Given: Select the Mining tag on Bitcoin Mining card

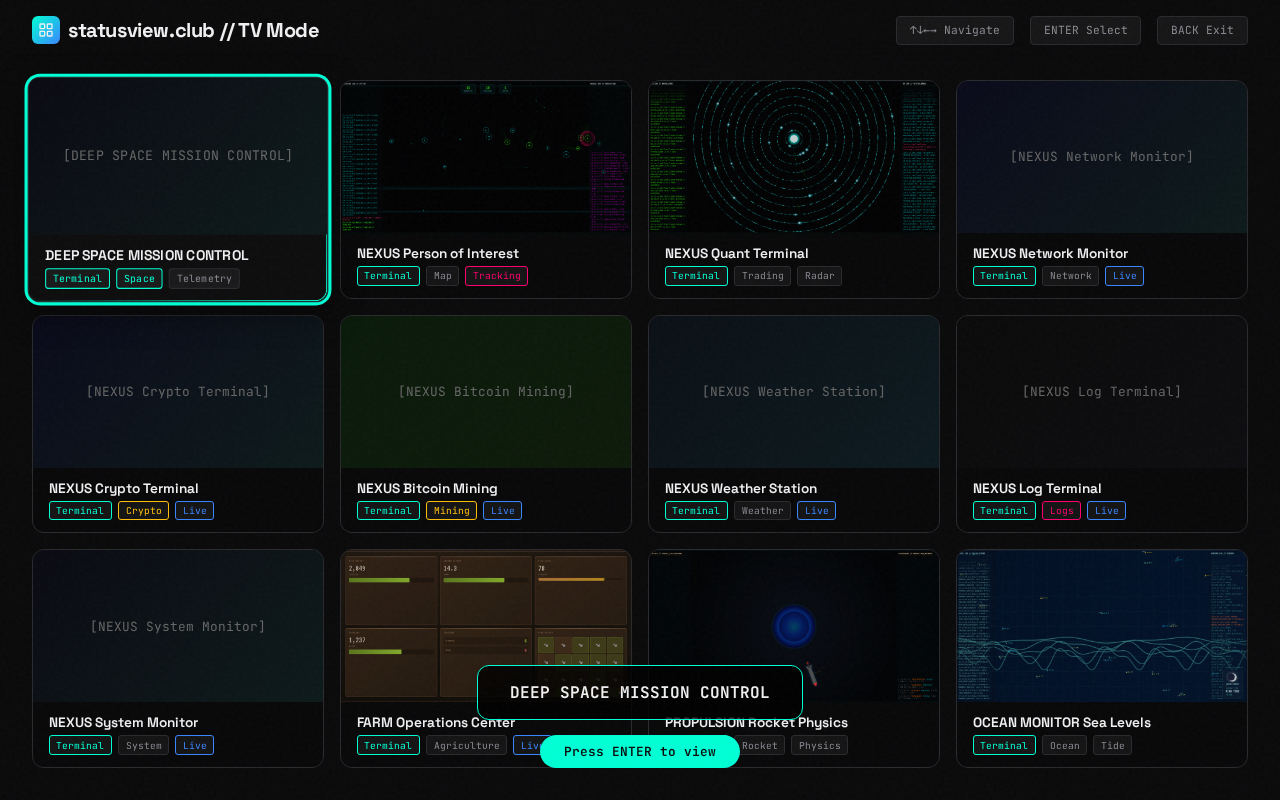Looking at the screenshot, I should (451, 511).
